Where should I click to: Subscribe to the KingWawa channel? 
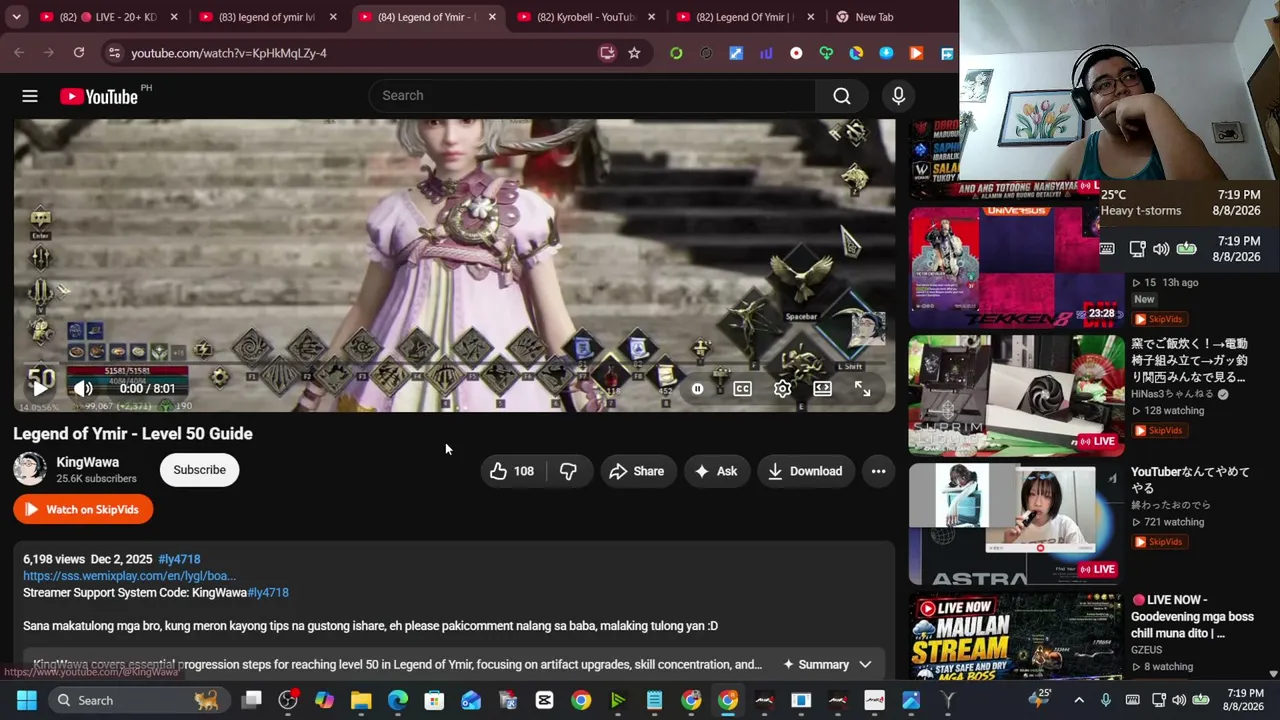point(199,470)
